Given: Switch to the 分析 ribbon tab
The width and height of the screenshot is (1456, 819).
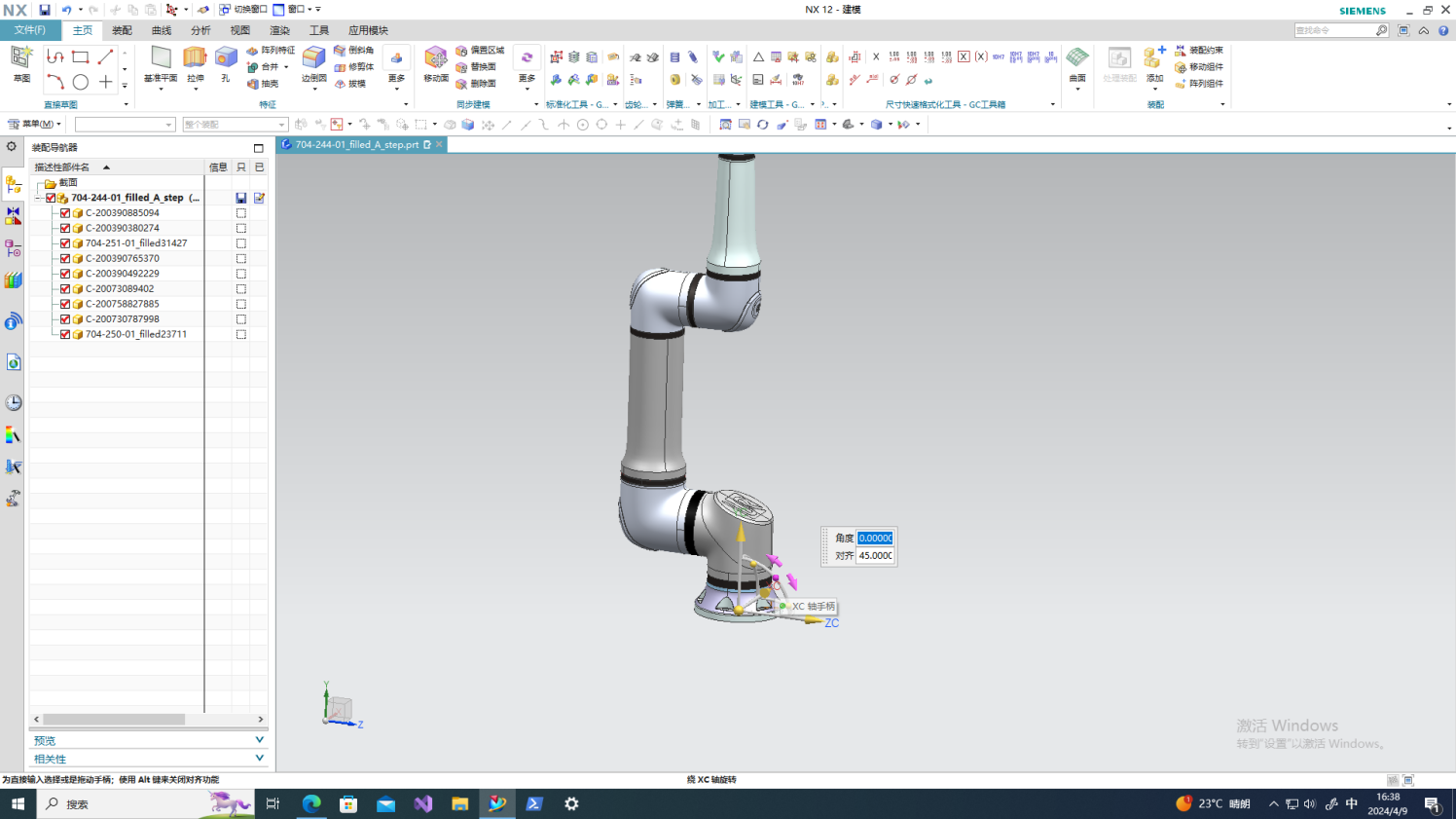Looking at the screenshot, I should [x=200, y=30].
